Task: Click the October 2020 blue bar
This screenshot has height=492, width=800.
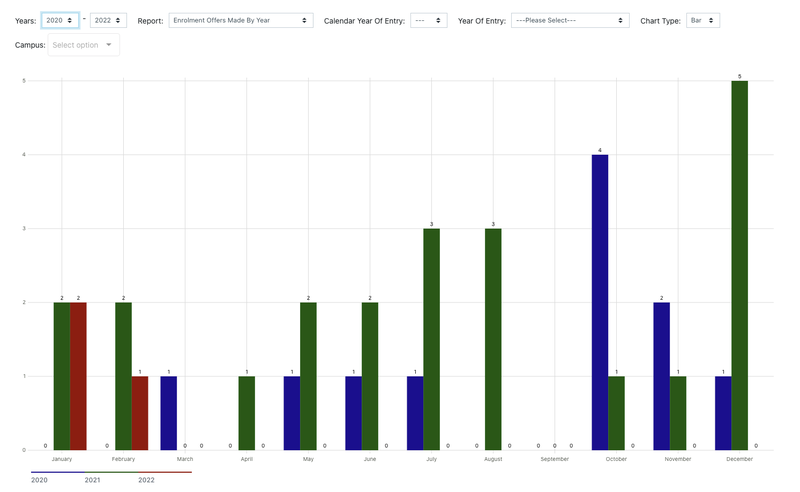Action: [x=600, y=302]
